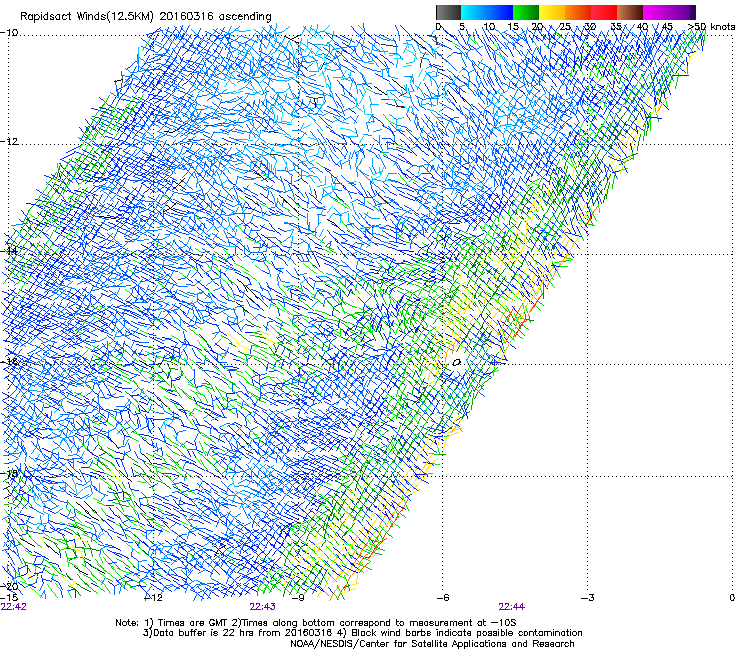The height and width of the screenshot is (650, 740).
Task: Select the '-12' latitude label on left axis
Action: 9,142
